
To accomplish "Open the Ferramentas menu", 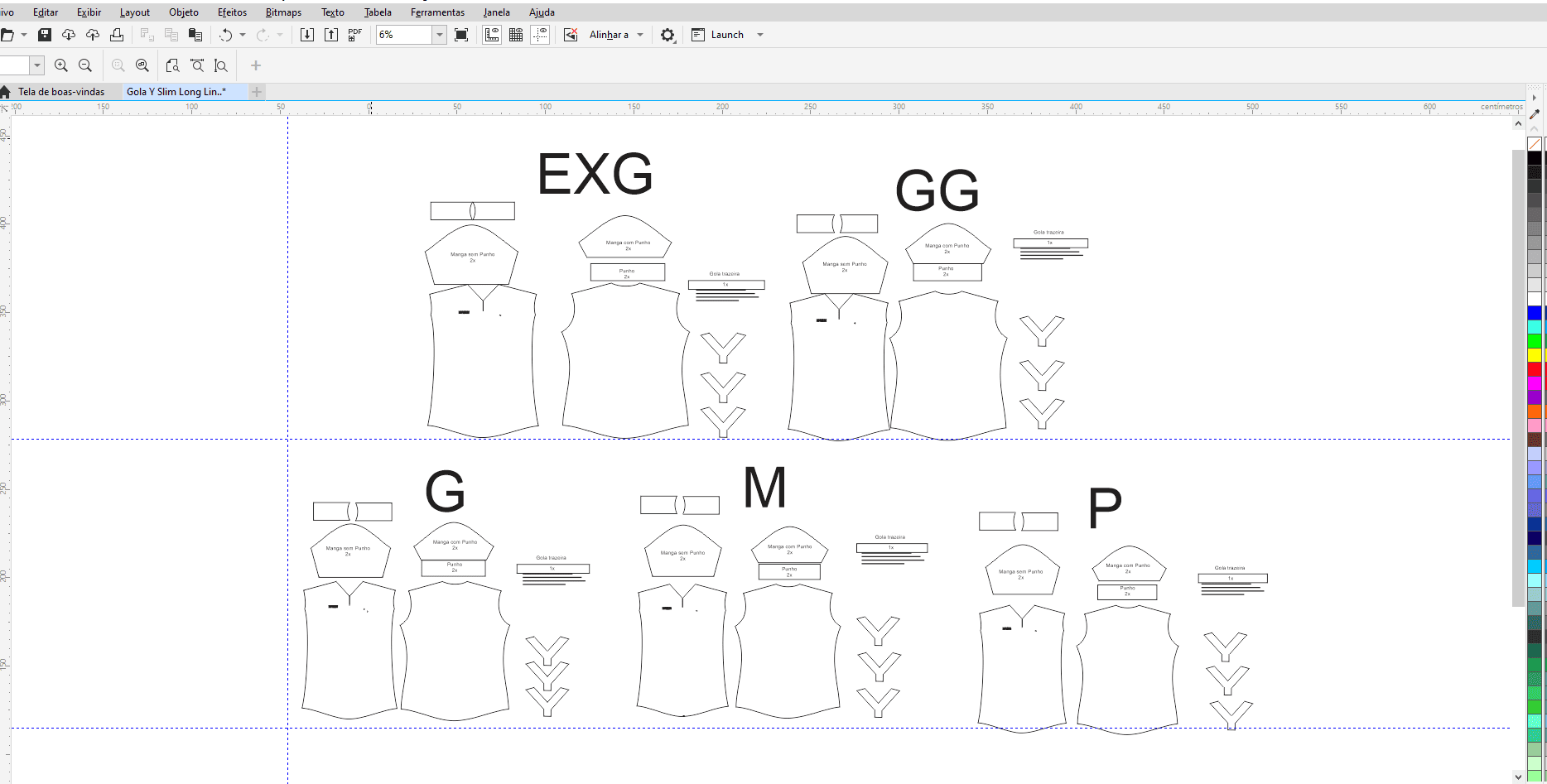I will click(437, 12).
